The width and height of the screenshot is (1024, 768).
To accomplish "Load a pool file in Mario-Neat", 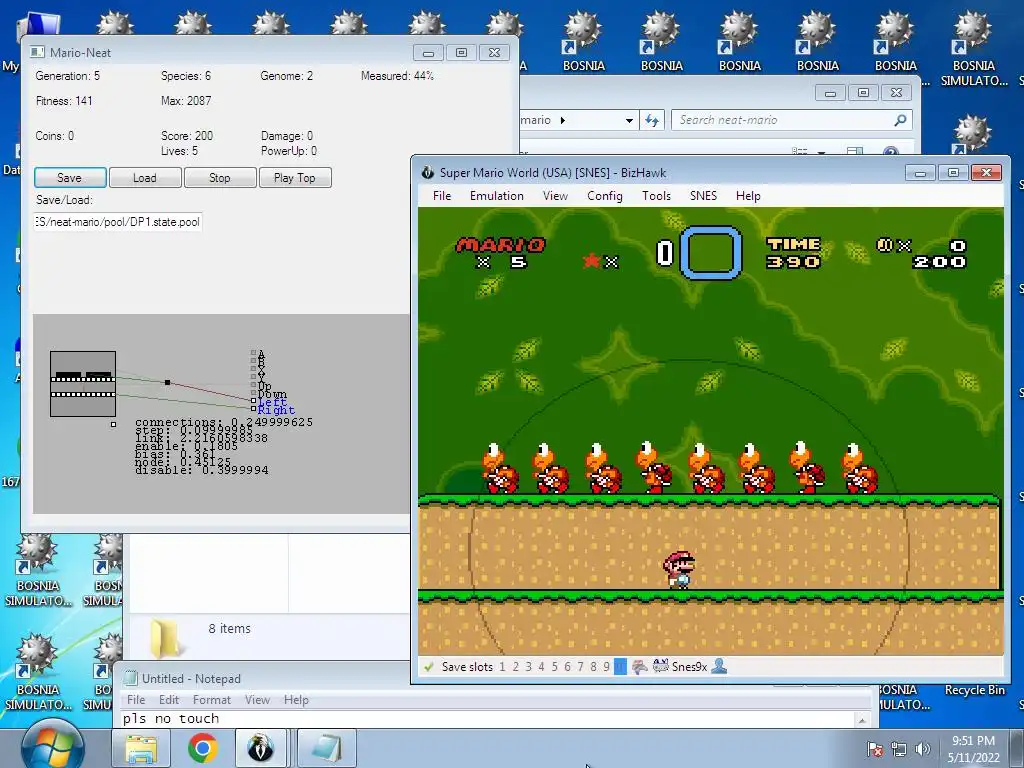I will (x=145, y=178).
